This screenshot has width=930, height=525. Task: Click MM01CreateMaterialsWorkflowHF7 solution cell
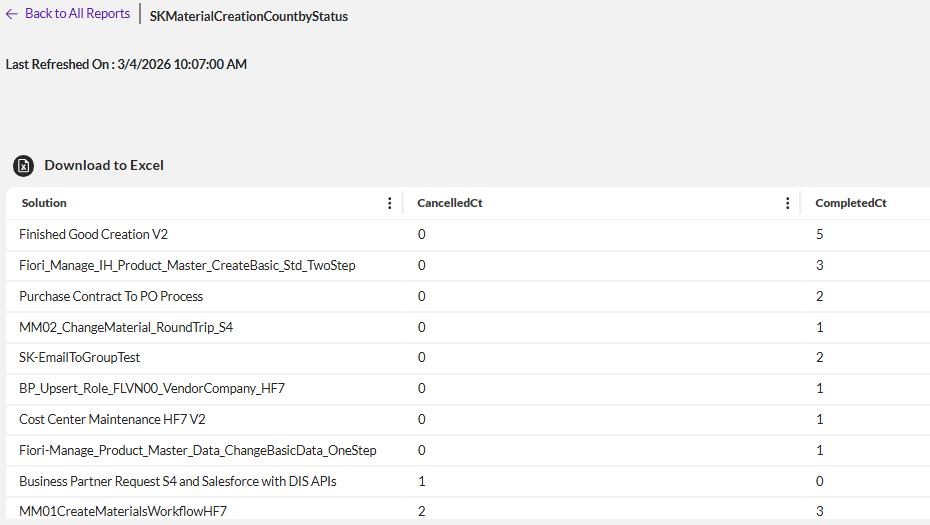pos(123,511)
